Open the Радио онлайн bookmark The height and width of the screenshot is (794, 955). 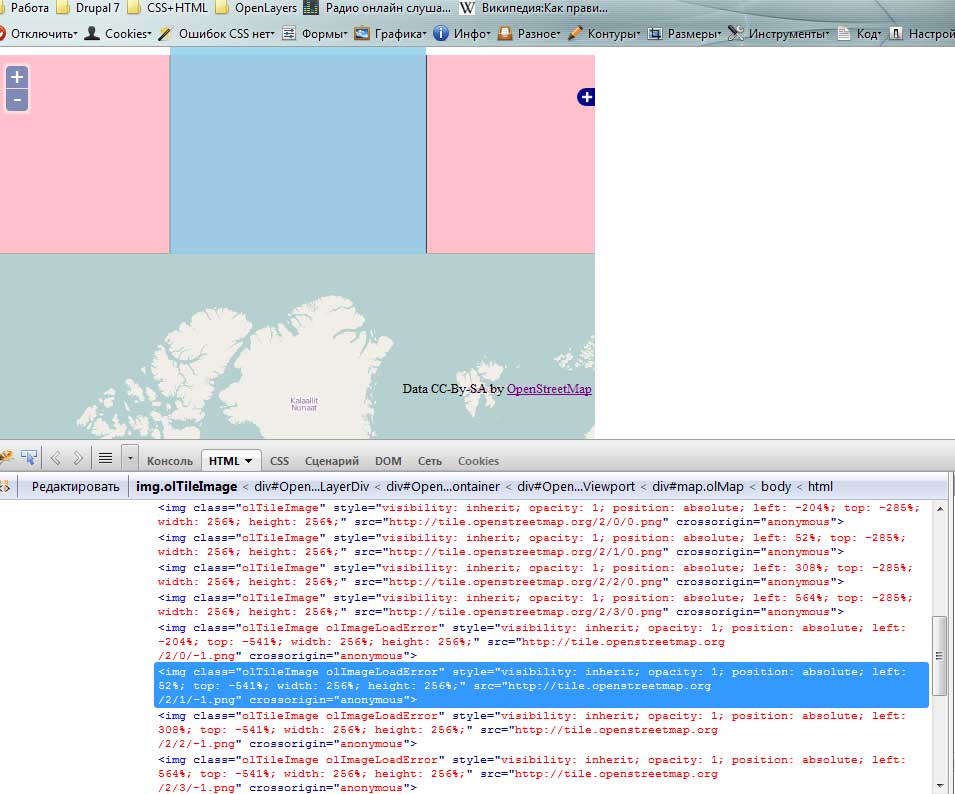378,8
